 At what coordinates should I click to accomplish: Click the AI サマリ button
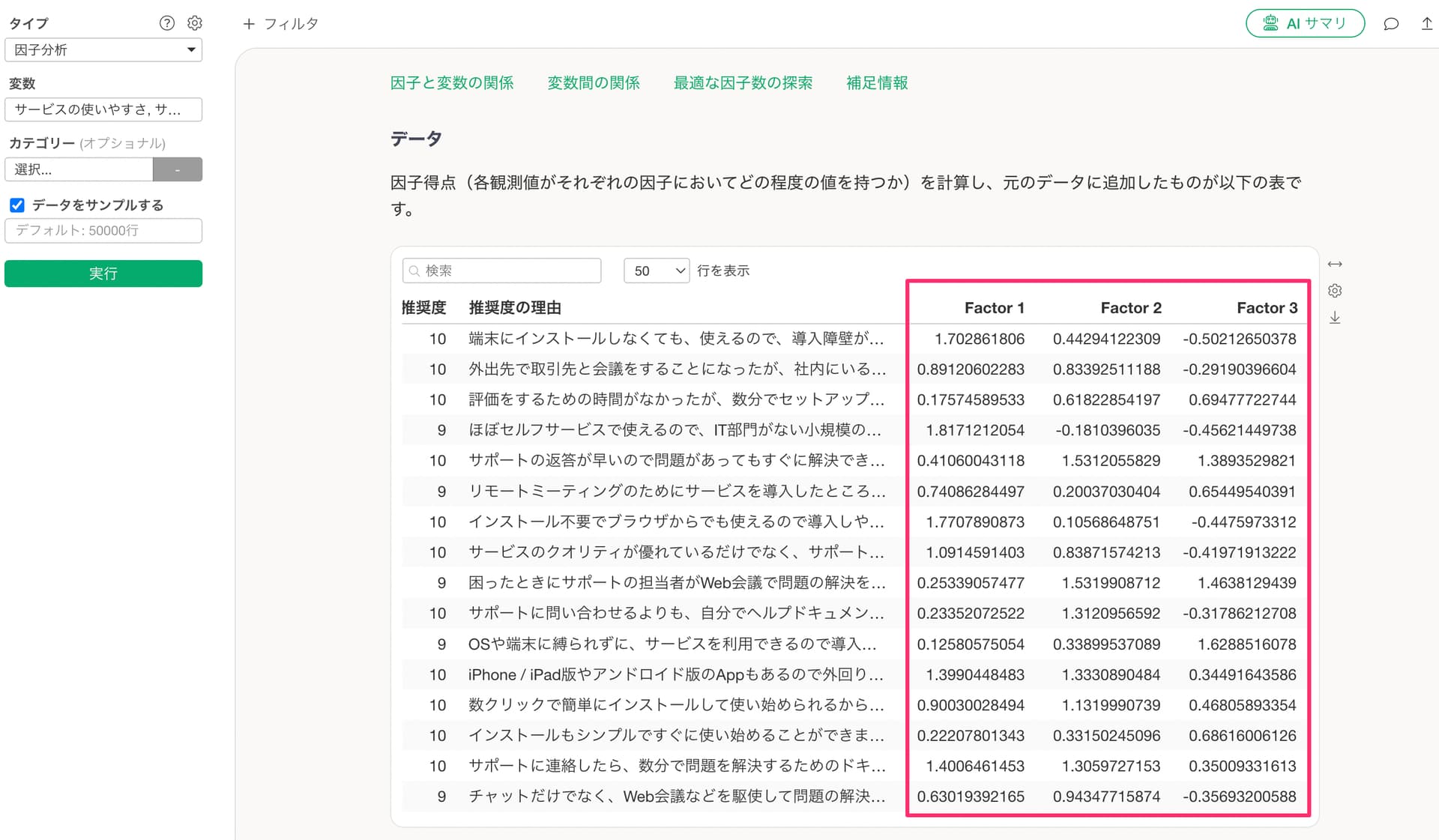1305,23
